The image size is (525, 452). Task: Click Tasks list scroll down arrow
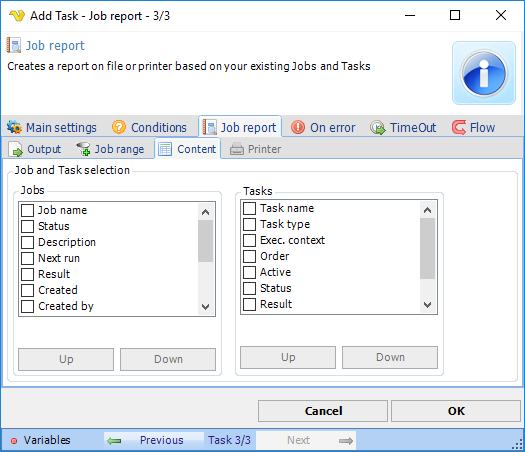click(428, 305)
